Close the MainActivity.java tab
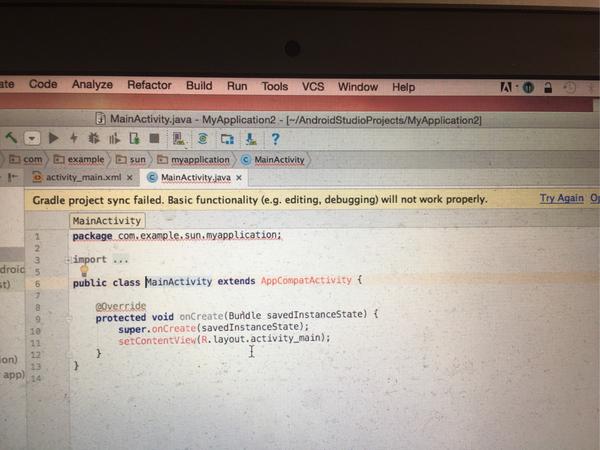Viewport: 600px width, 450px height. coord(239,178)
